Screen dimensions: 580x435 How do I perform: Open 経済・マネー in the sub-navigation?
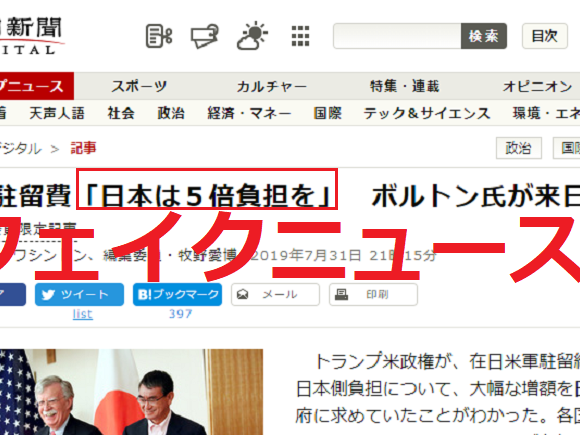(249, 113)
